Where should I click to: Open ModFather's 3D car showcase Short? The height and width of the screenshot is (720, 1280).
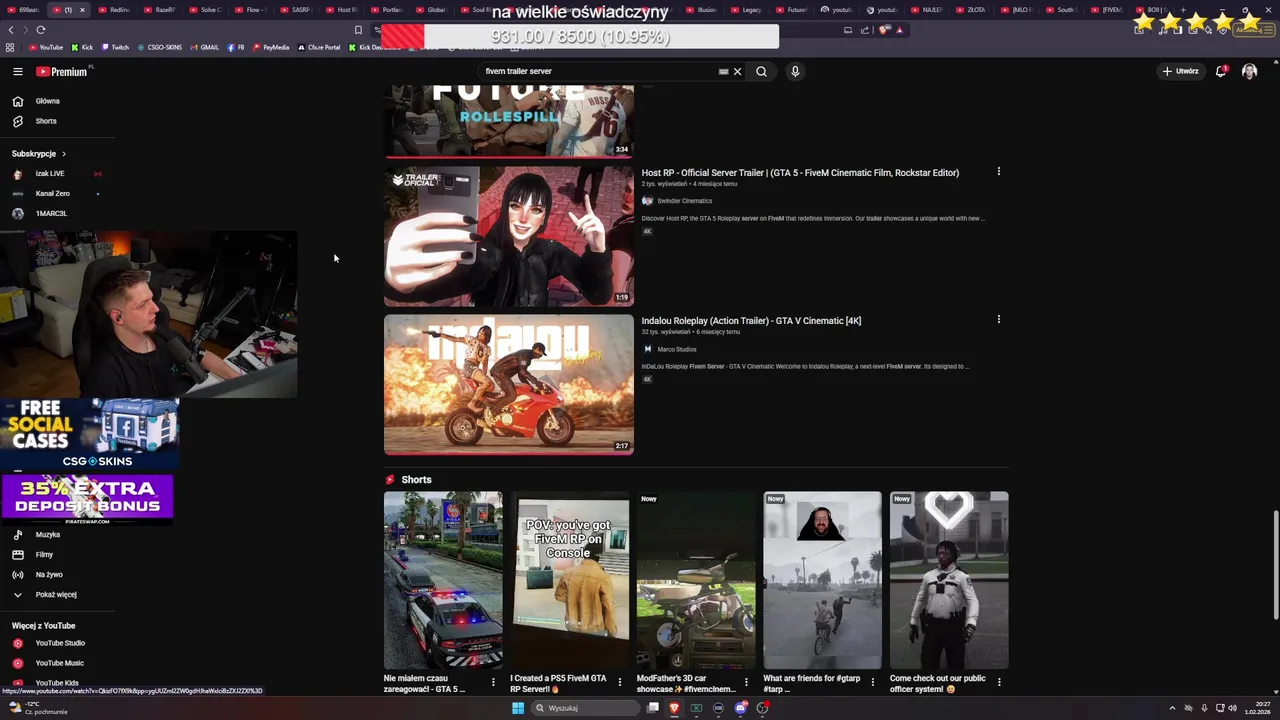click(x=696, y=579)
